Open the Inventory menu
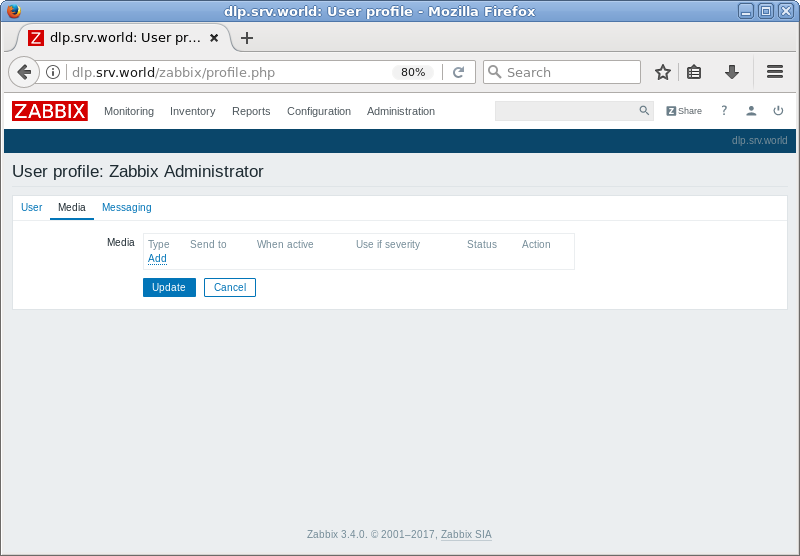This screenshot has height=556, width=800. 192,111
